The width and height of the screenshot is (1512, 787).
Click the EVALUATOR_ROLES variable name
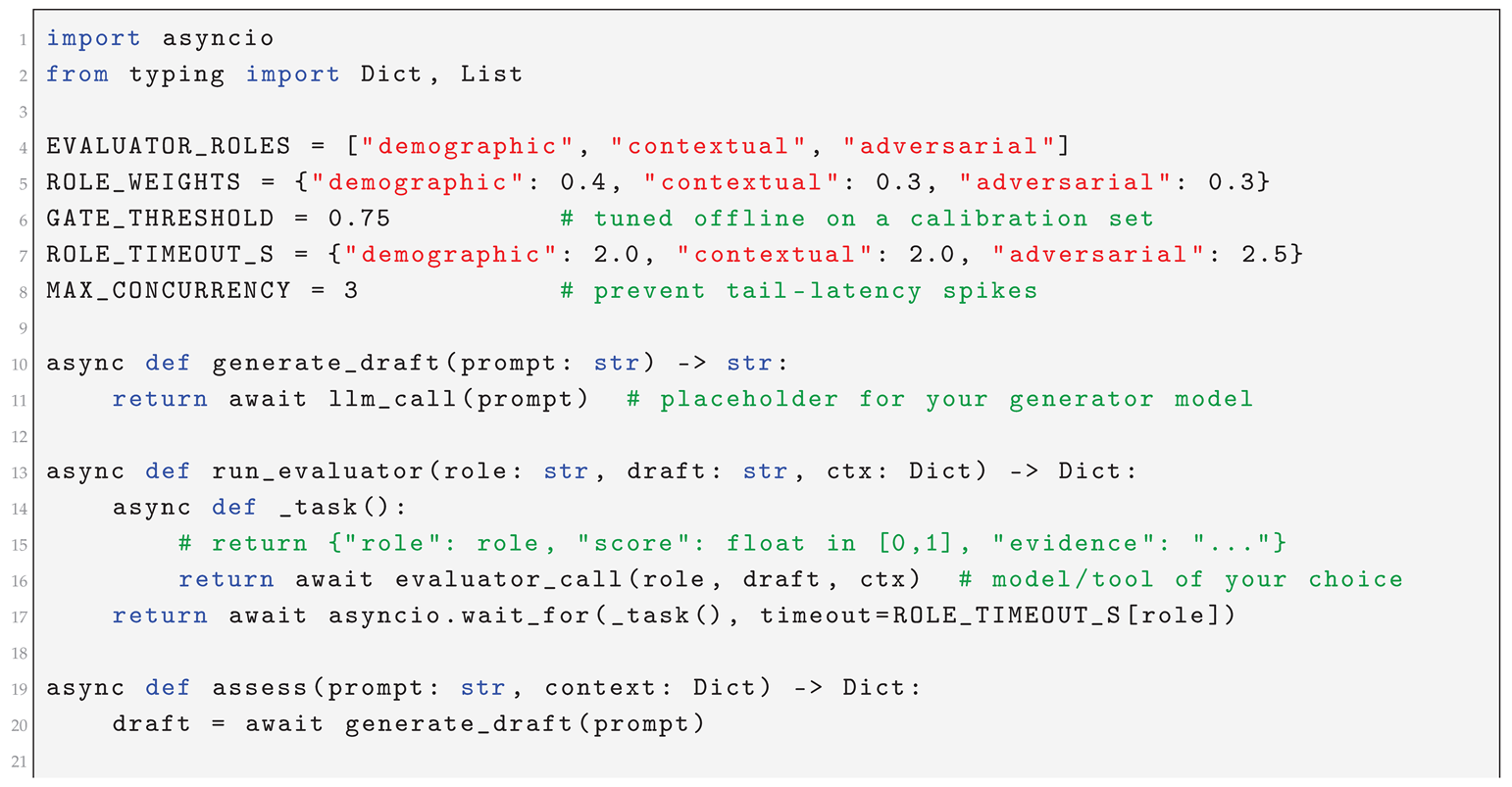coord(168,147)
